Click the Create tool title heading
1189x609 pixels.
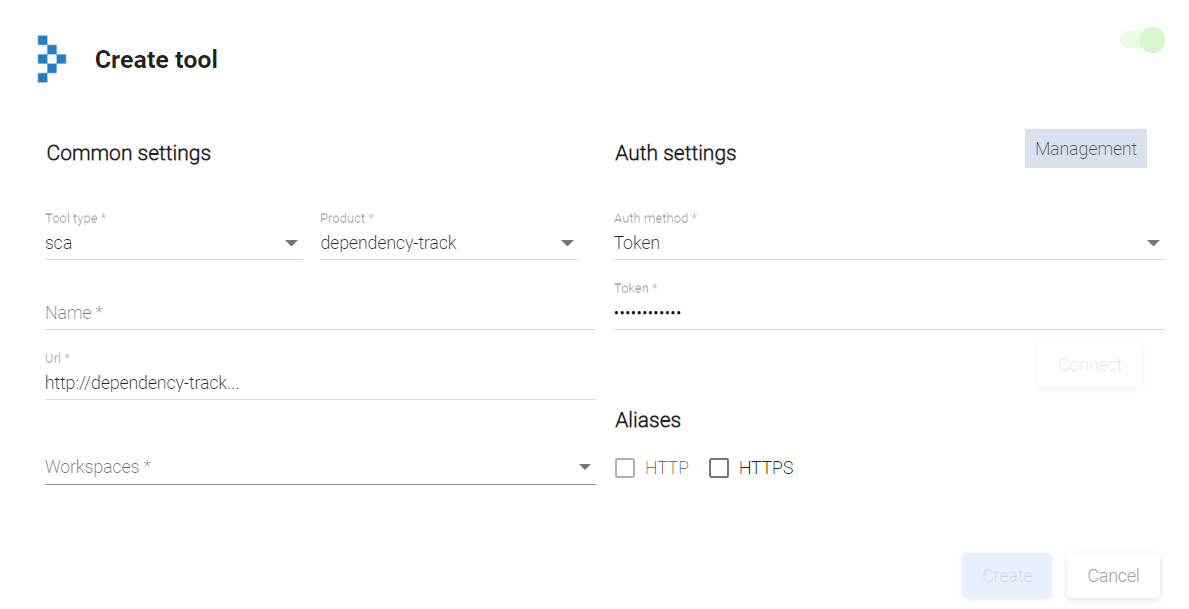(156, 60)
